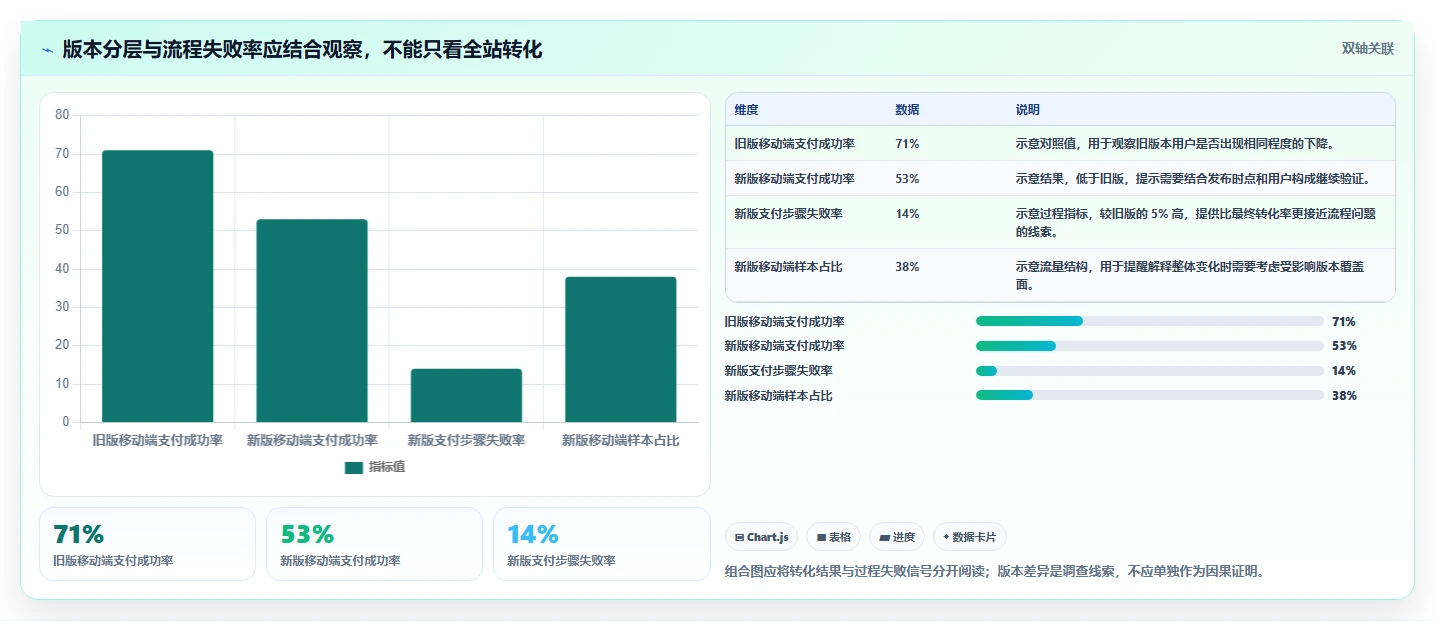
Task: Click the 旧版移动端支付成功率 progress bar
Action: pos(1150,321)
